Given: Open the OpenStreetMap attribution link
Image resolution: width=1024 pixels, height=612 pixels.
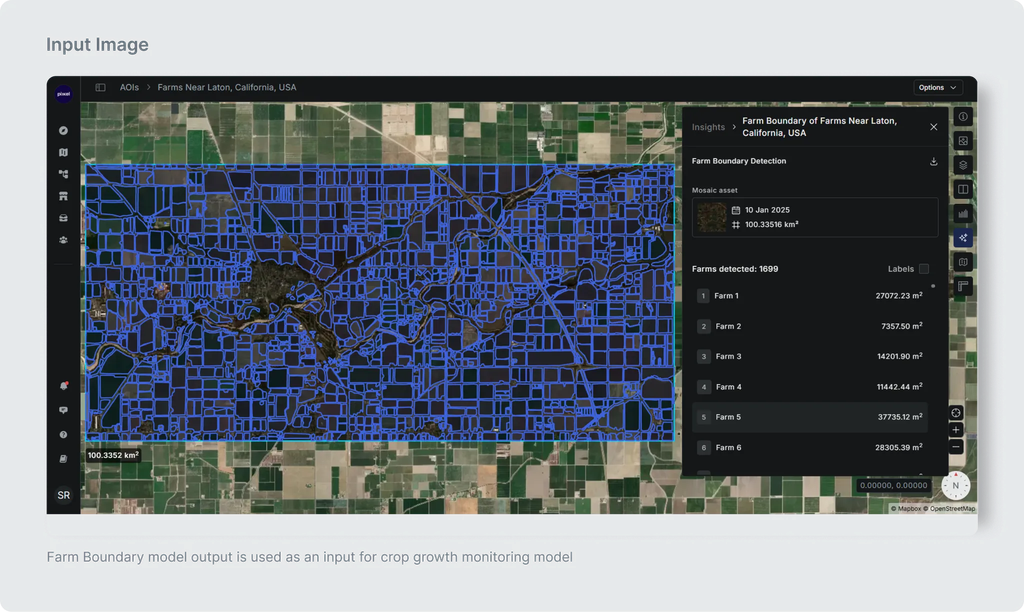Looking at the screenshot, I should tap(952, 509).
